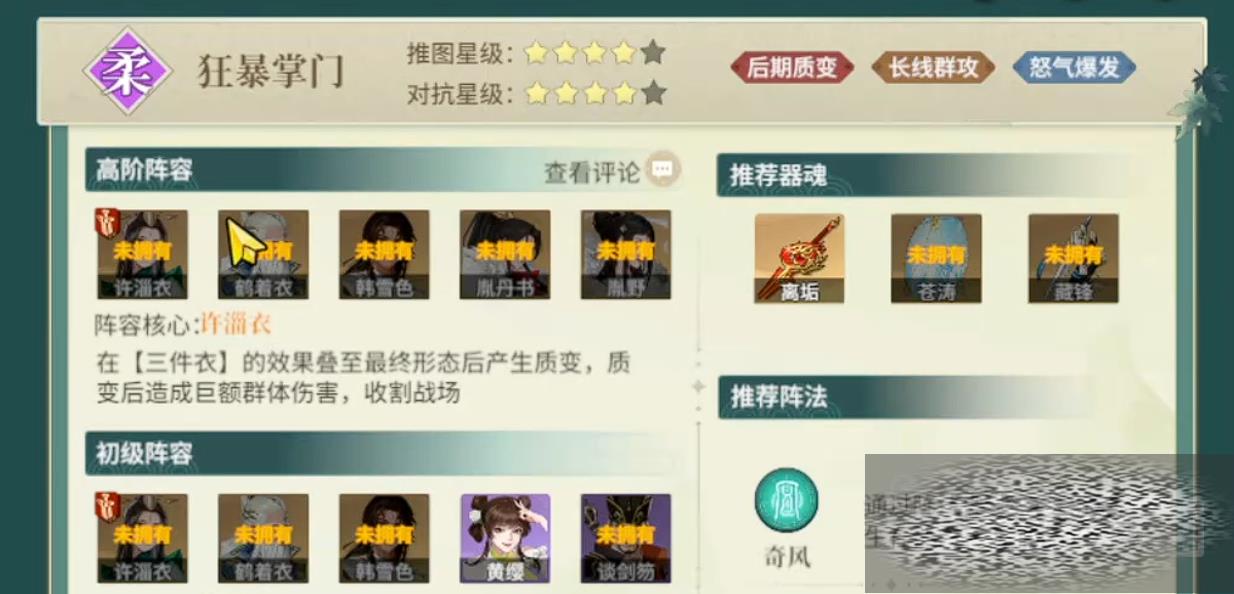
Task: Open the 苍涛 weapon soul icon
Action: (x=936, y=258)
